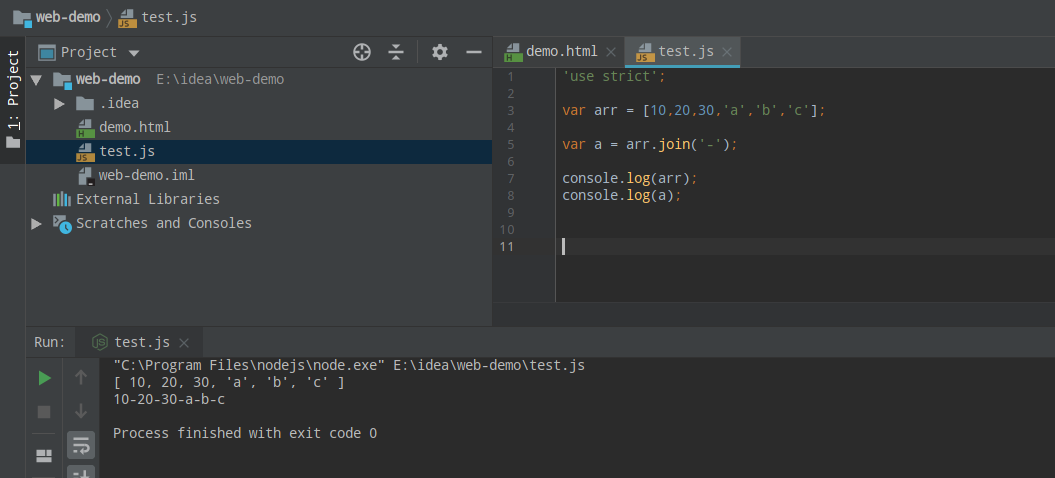The width and height of the screenshot is (1055, 478).
Task: Click the node.exe command line output
Action: point(349,366)
